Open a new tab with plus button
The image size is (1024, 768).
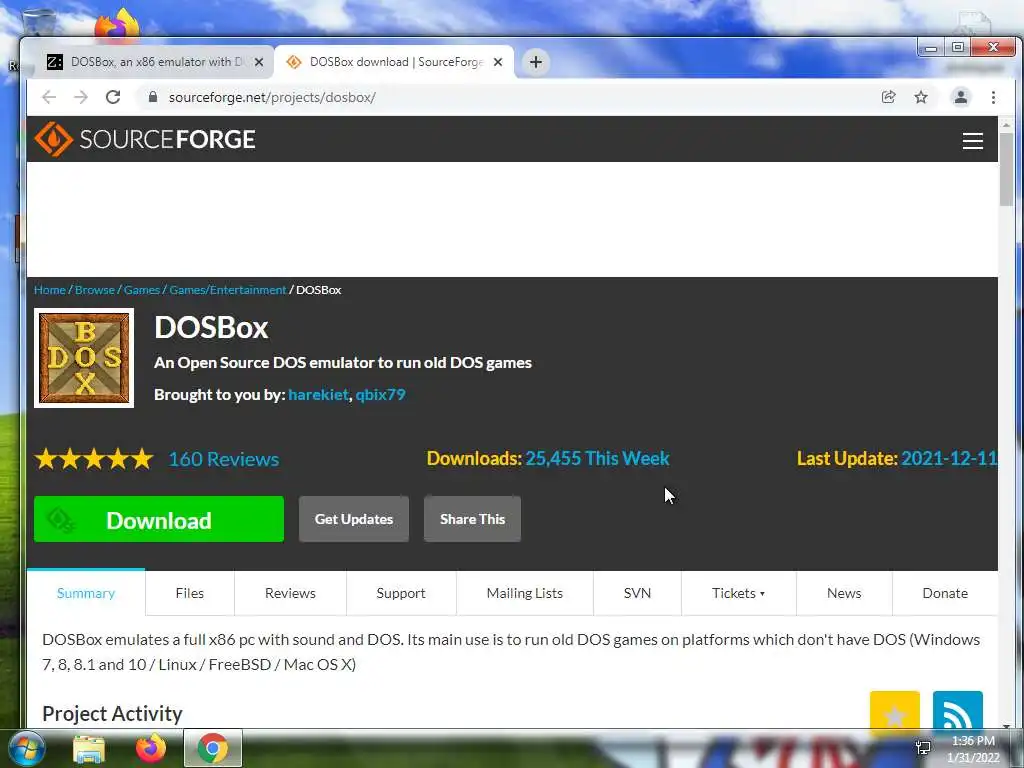point(536,62)
